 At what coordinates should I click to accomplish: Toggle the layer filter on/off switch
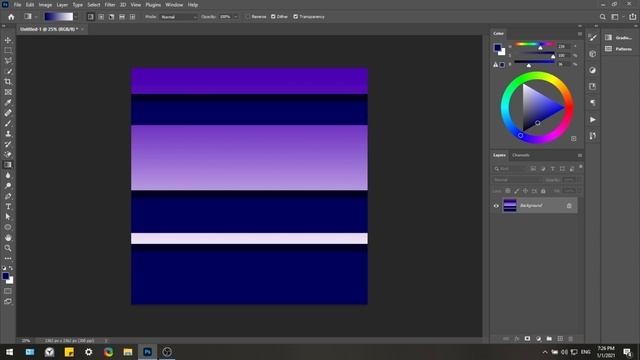coord(580,167)
